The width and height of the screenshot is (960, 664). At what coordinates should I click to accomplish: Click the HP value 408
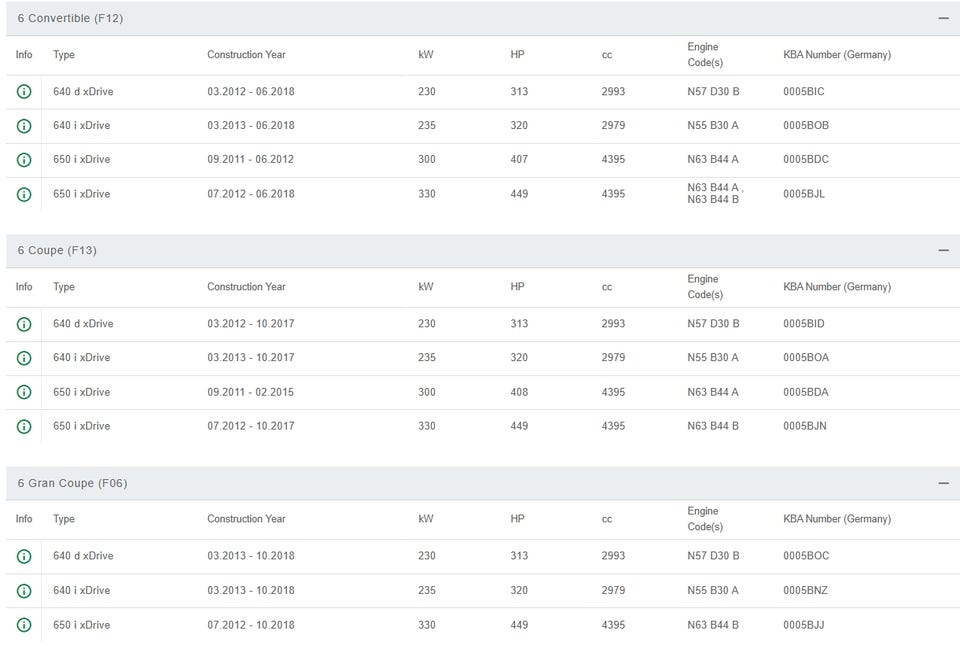click(519, 392)
